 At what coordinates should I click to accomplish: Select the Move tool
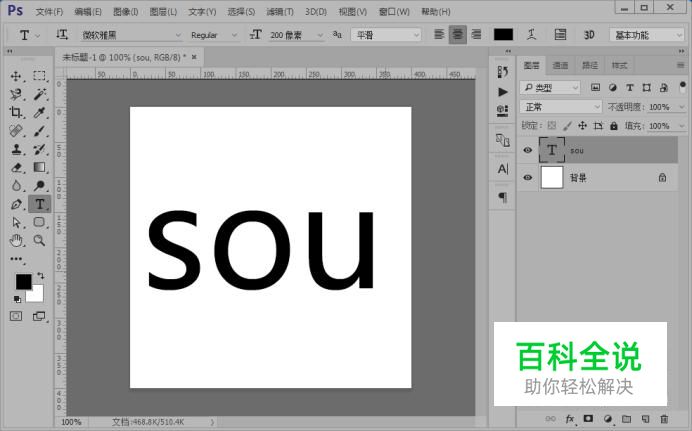pyautogui.click(x=16, y=76)
